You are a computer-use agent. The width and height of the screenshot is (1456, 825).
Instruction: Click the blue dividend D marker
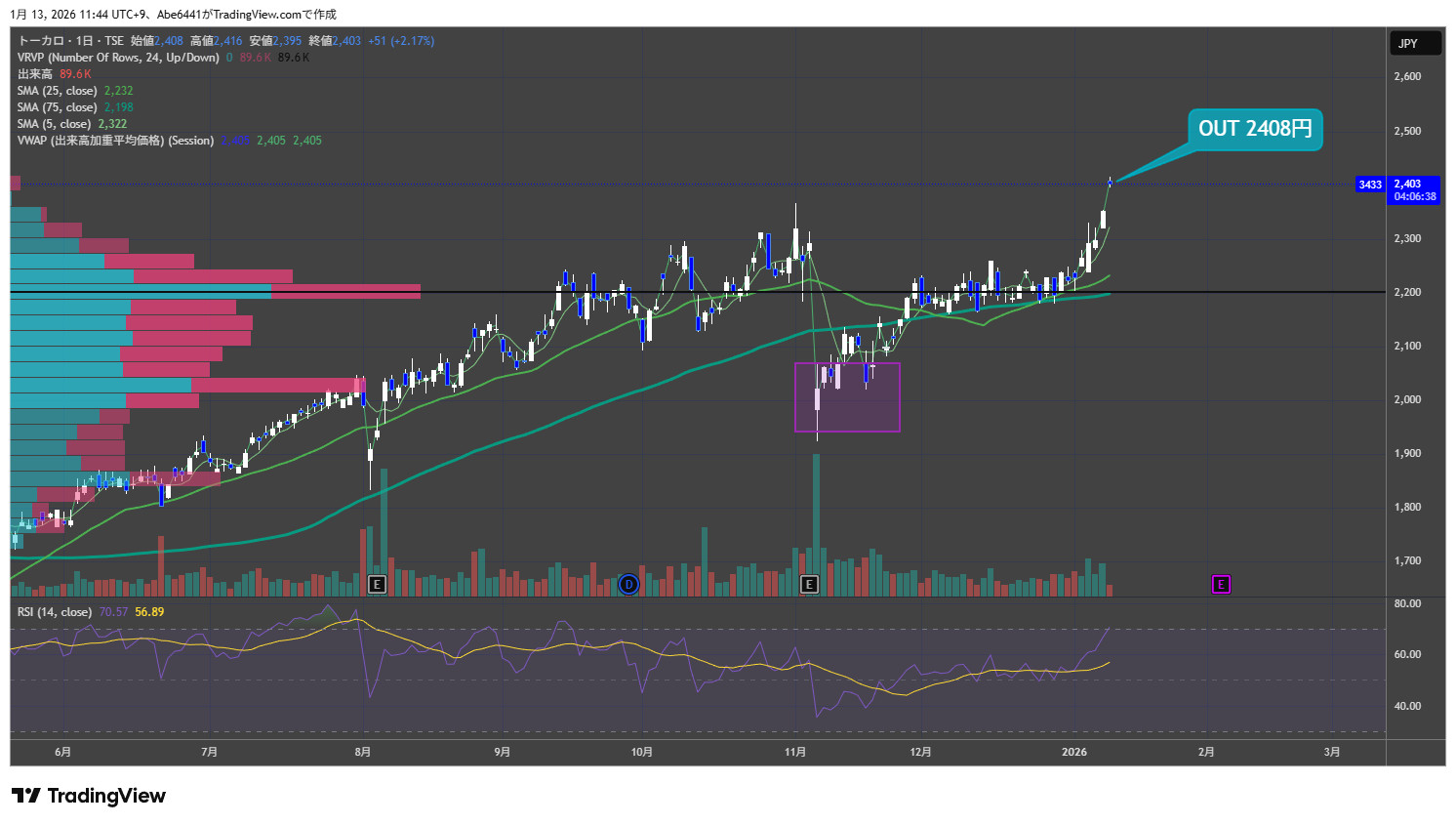[x=628, y=585]
